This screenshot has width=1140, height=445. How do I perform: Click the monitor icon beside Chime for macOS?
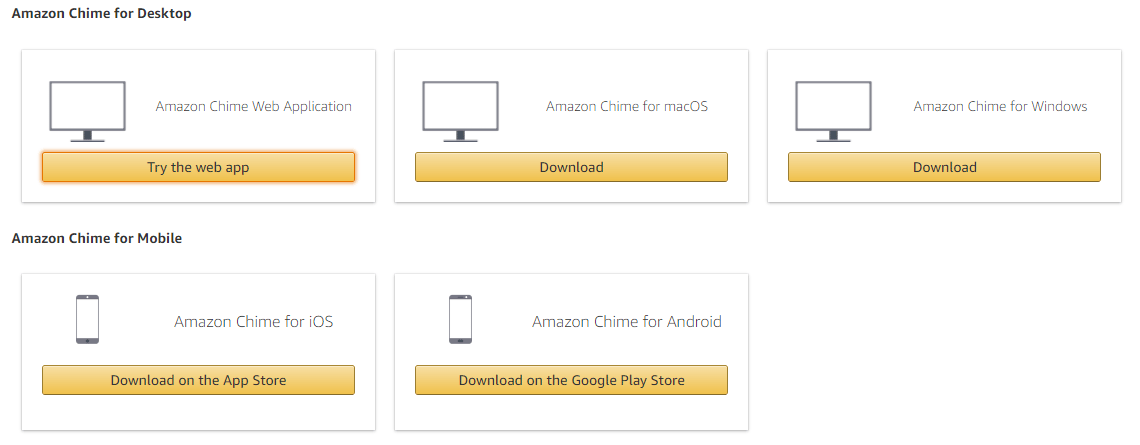tap(460, 111)
